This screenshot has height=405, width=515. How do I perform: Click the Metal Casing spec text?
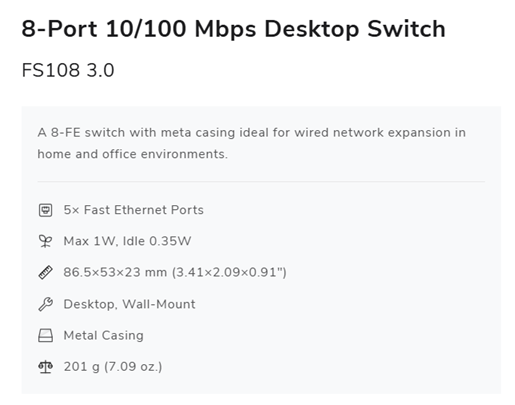(x=104, y=335)
